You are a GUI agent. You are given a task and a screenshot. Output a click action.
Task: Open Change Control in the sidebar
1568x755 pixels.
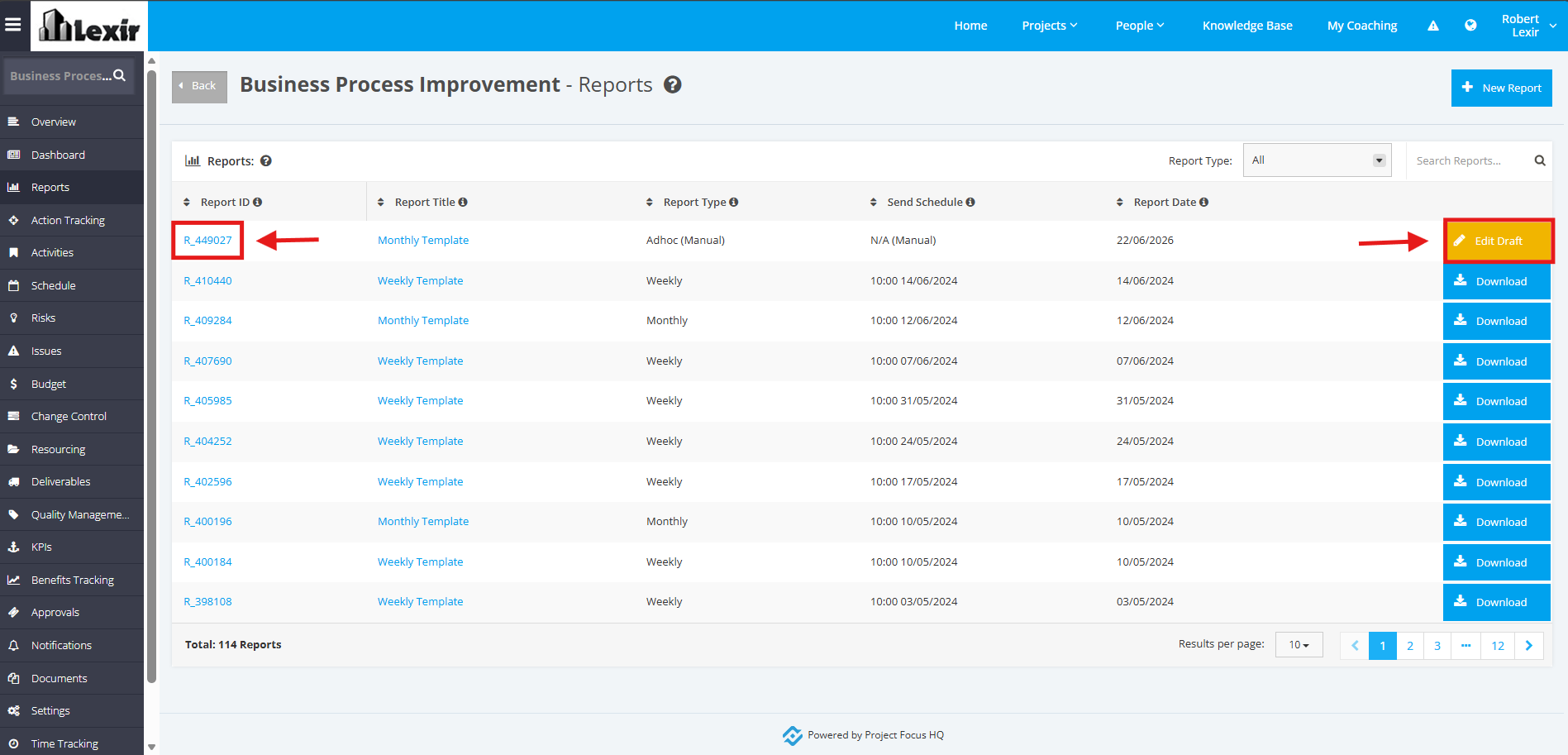click(x=72, y=416)
